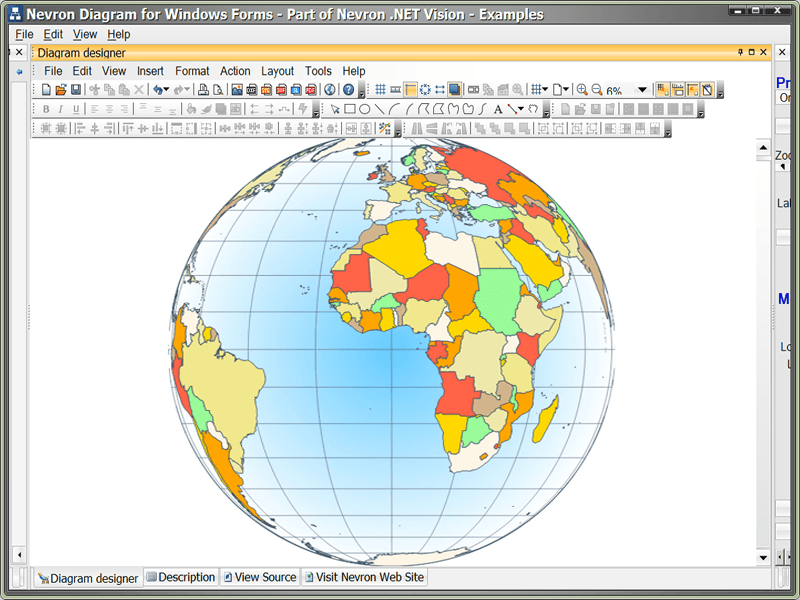
Task: Open the Format menu in Diagram designer
Action: pyautogui.click(x=192, y=71)
